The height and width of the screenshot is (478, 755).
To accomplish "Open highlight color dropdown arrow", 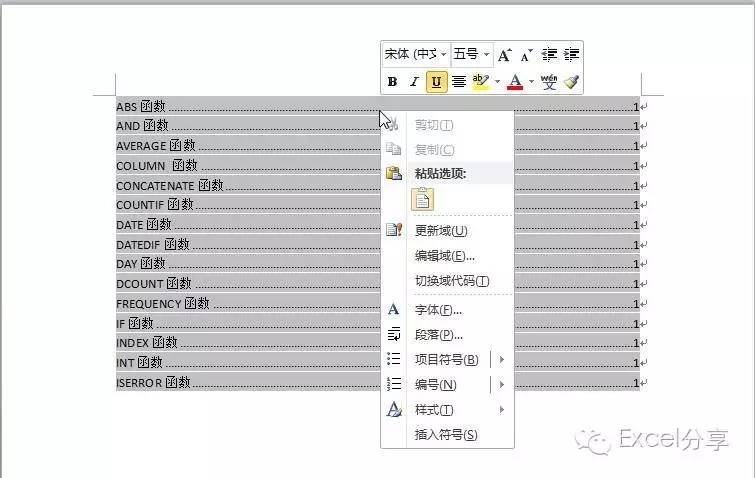I will pyautogui.click(x=497, y=82).
